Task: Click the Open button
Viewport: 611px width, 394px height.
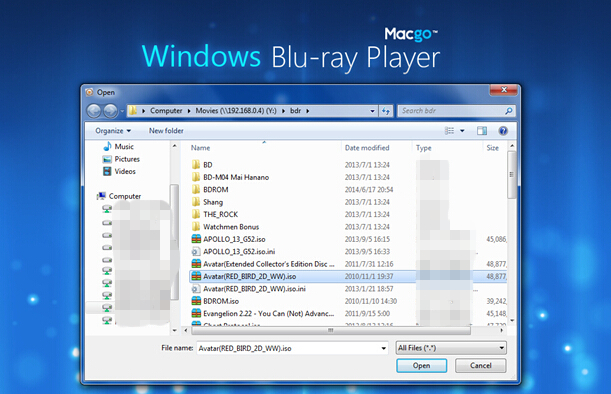Action: pos(422,366)
